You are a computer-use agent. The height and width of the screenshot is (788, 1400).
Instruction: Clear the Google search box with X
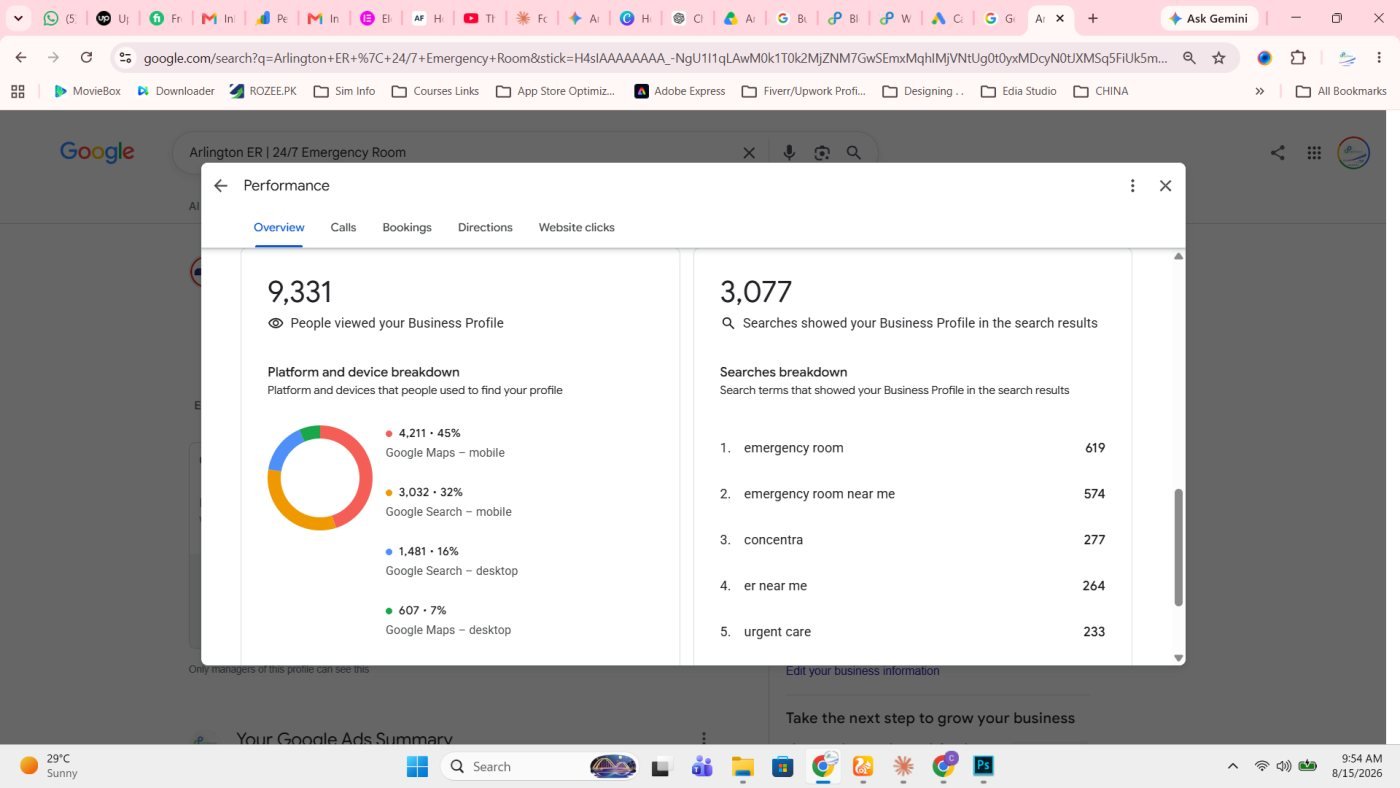(748, 153)
